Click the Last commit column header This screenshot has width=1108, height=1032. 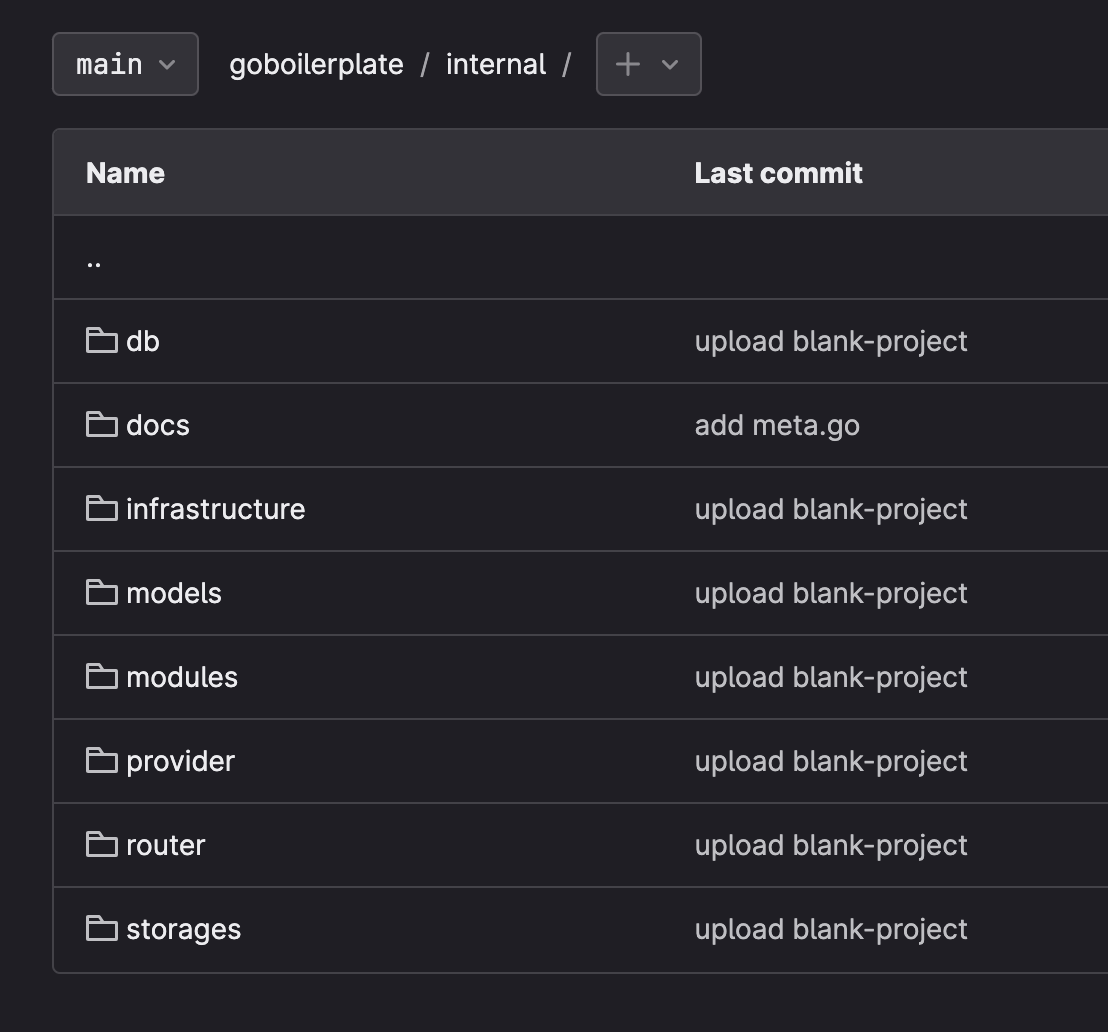(778, 173)
